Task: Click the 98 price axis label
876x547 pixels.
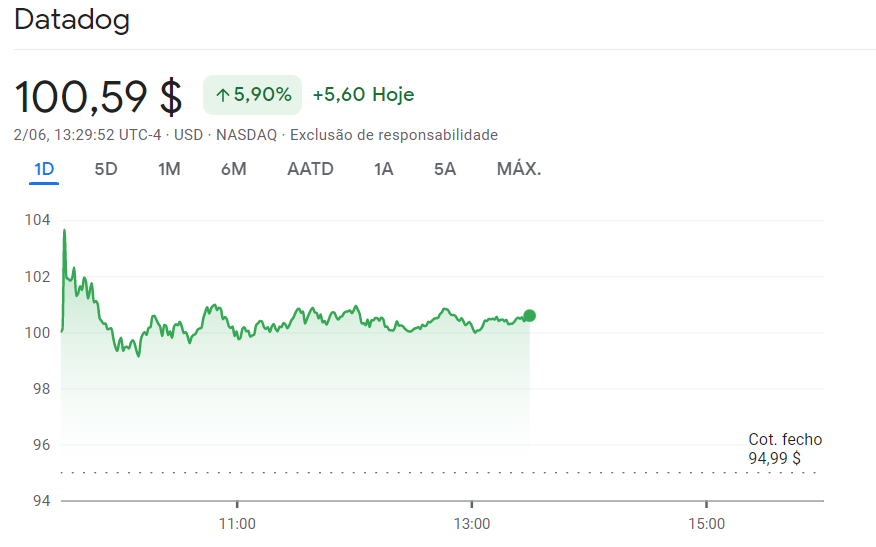Action: (41, 389)
